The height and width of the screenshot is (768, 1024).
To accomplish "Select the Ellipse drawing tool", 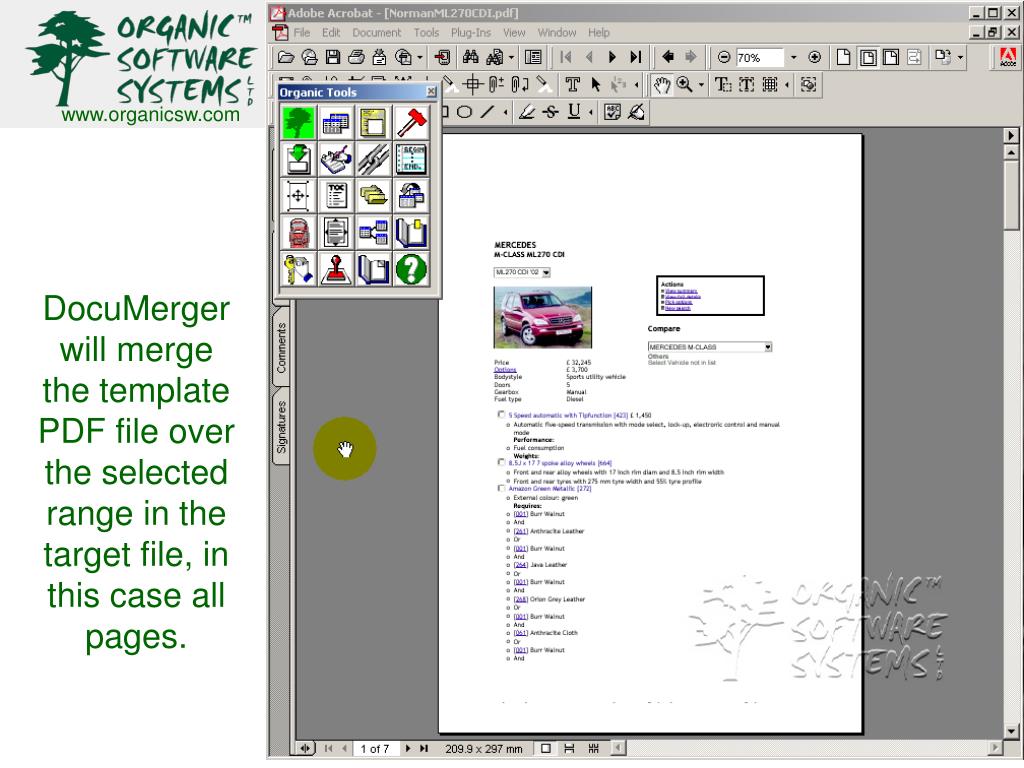I will coord(464,112).
